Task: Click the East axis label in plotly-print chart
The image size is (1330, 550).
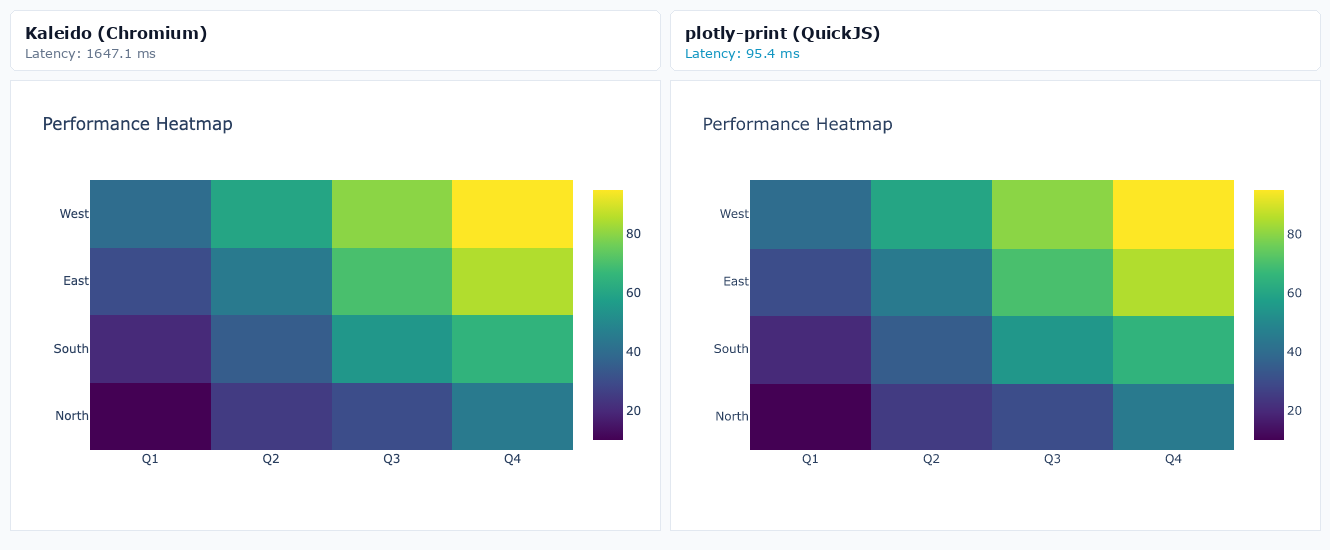Action: tap(736, 281)
